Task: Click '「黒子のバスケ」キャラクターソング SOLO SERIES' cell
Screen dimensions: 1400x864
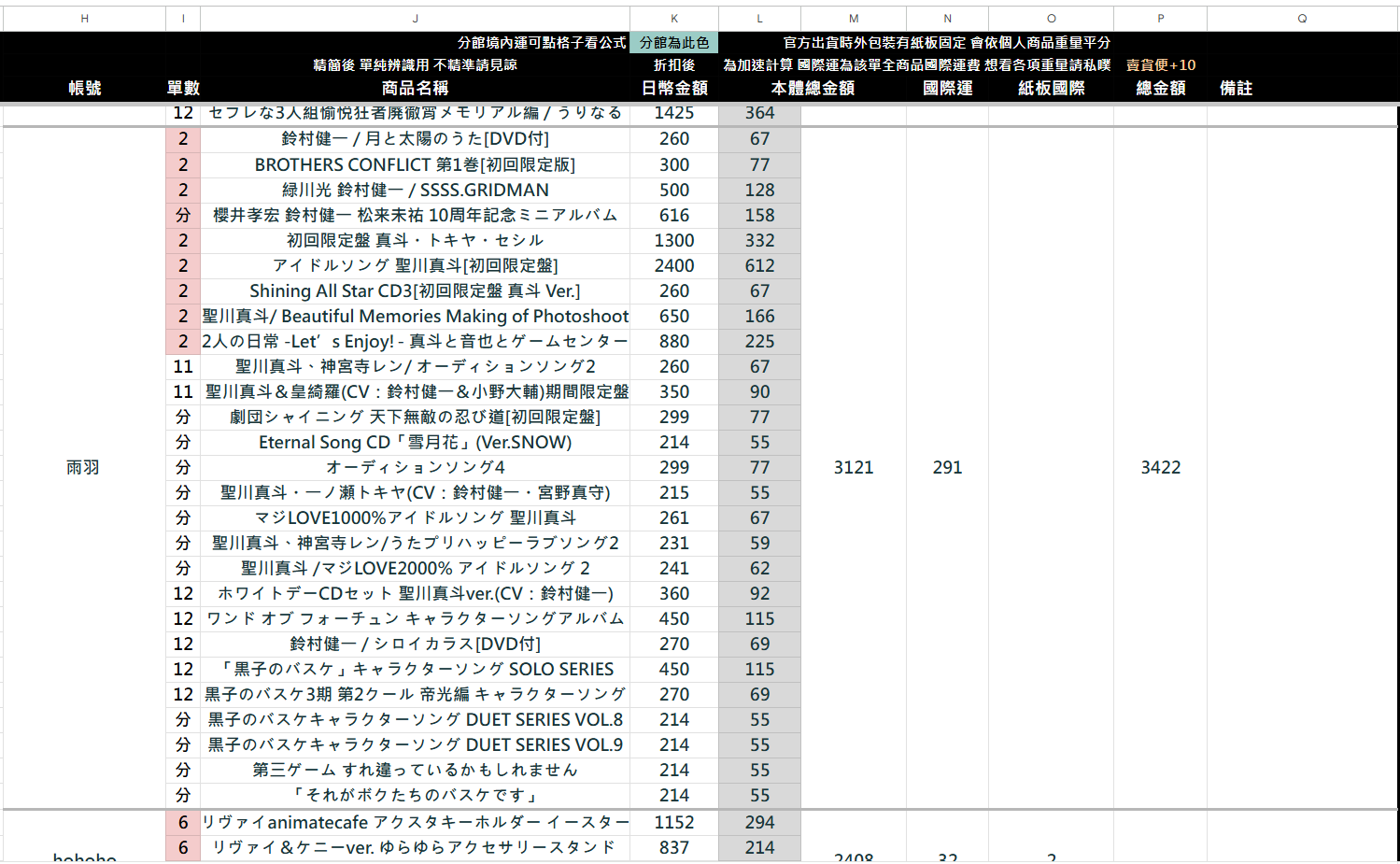Action: coord(416,670)
